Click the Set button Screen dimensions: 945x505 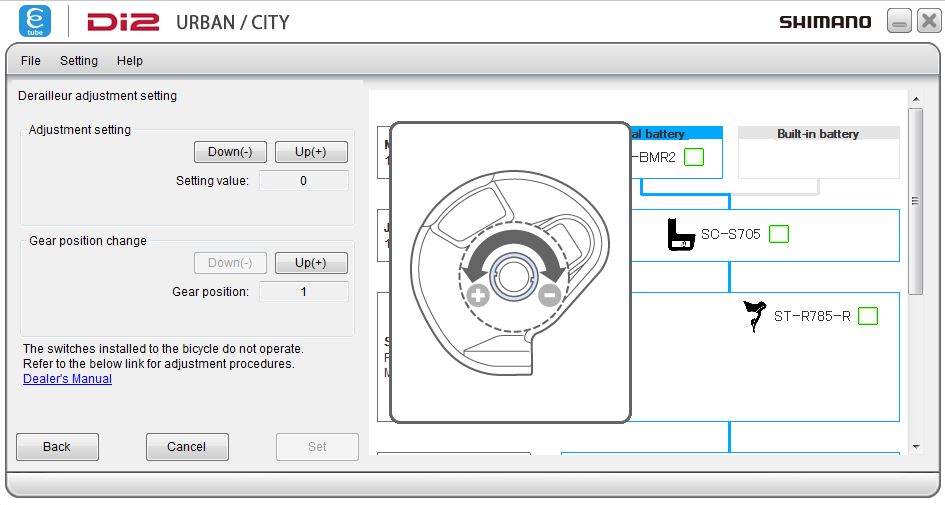point(317,447)
